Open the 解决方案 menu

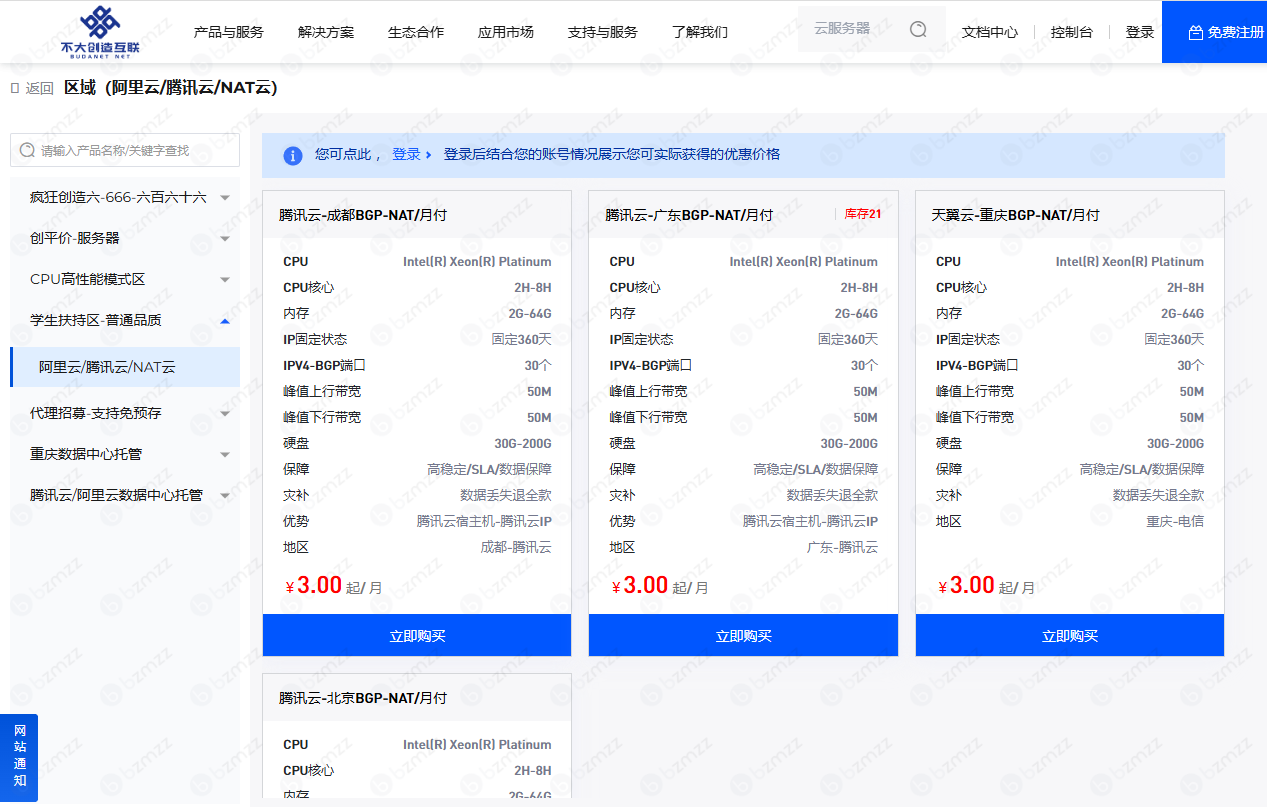[326, 32]
